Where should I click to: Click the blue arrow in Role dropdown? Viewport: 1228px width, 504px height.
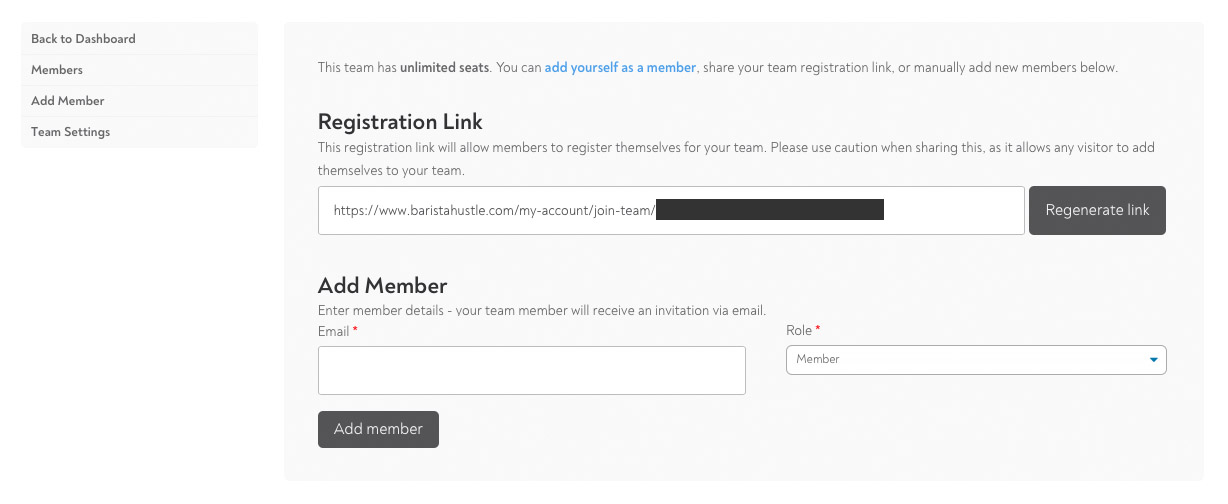pyautogui.click(x=1153, y=360)
